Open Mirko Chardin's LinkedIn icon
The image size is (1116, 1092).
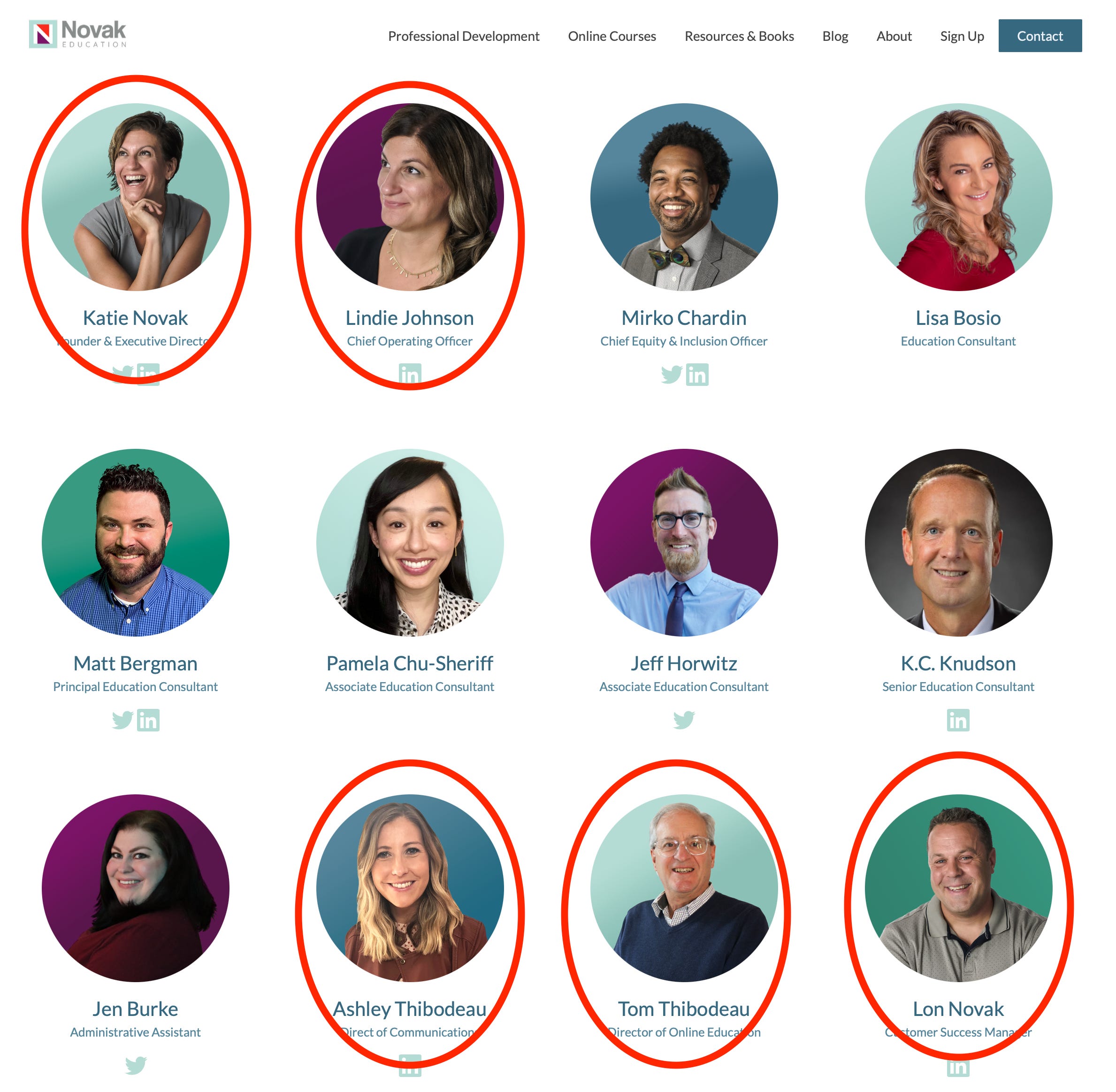(697, 375)
